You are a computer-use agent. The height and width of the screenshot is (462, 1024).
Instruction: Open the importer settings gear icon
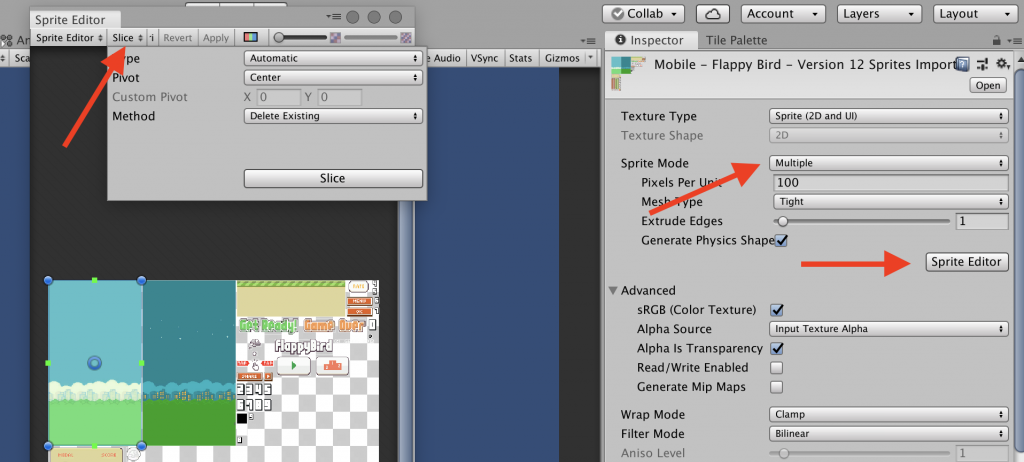tap(1000, 65)
